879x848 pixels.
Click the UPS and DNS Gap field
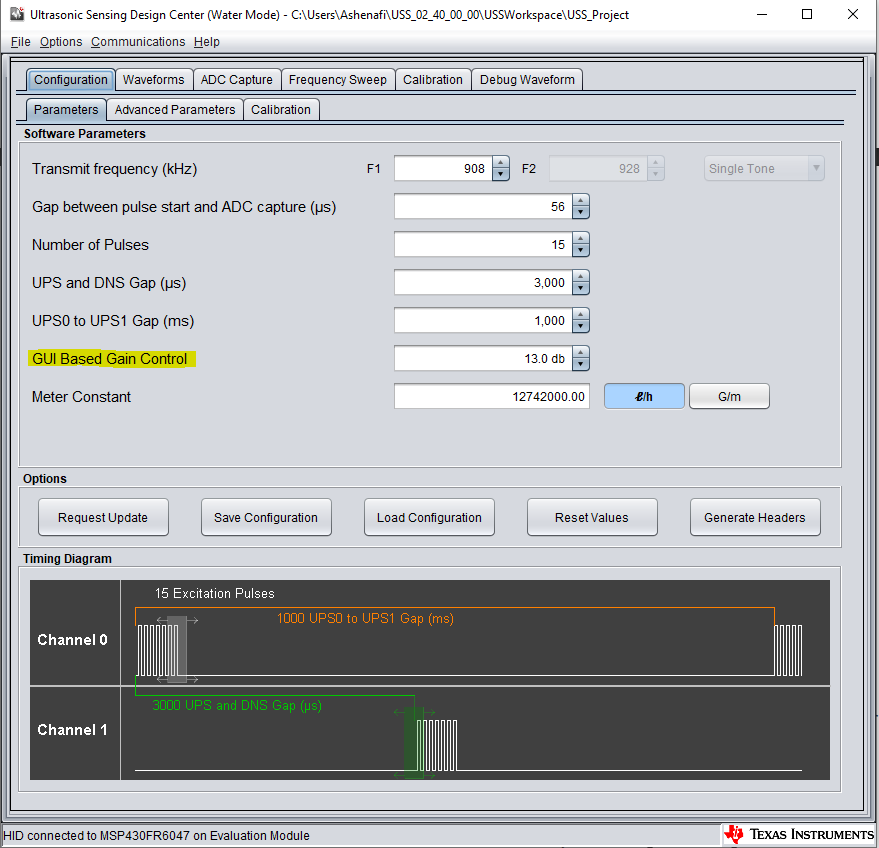pos(483,282)
